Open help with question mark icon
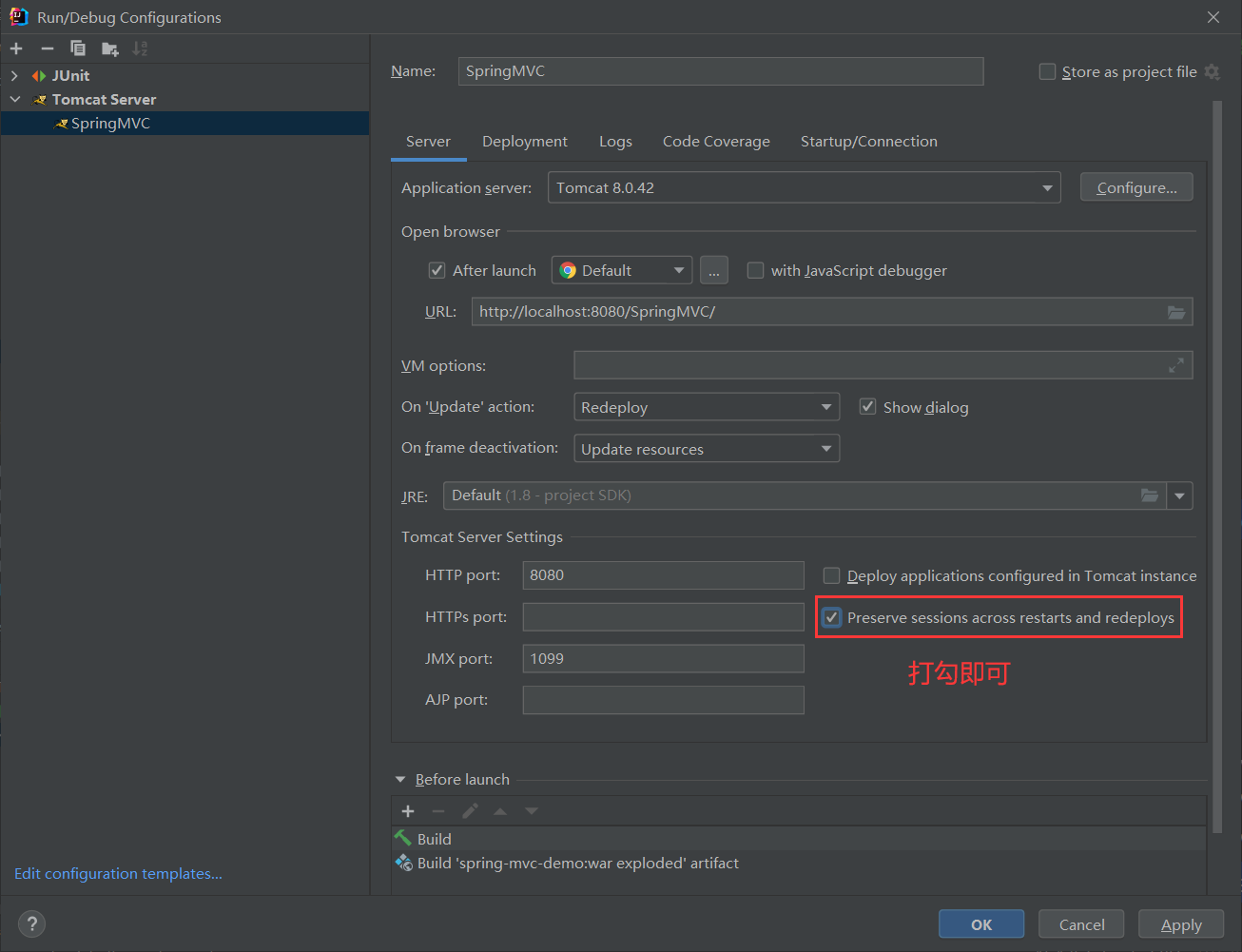 (31, 923)
